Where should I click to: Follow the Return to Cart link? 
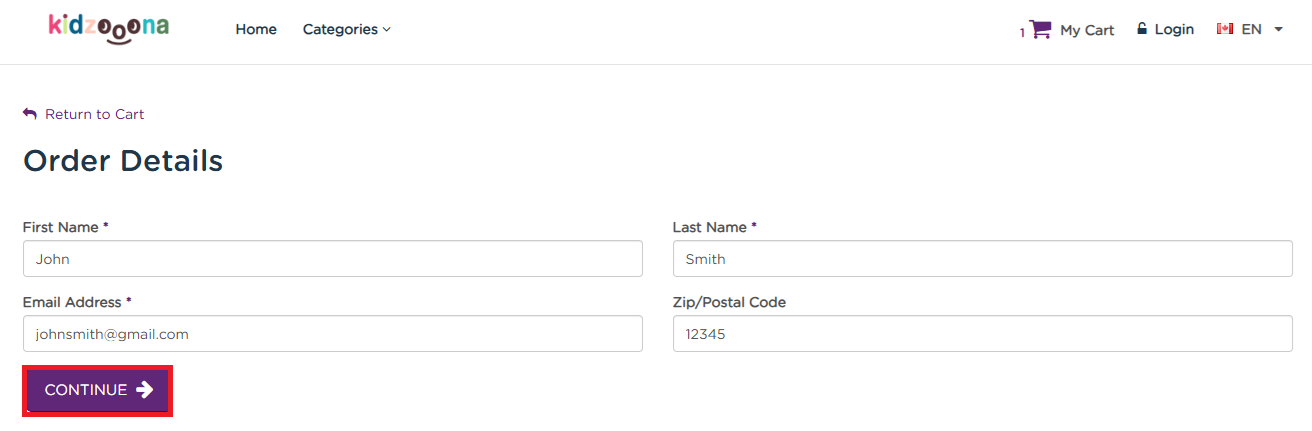[94, 114]
